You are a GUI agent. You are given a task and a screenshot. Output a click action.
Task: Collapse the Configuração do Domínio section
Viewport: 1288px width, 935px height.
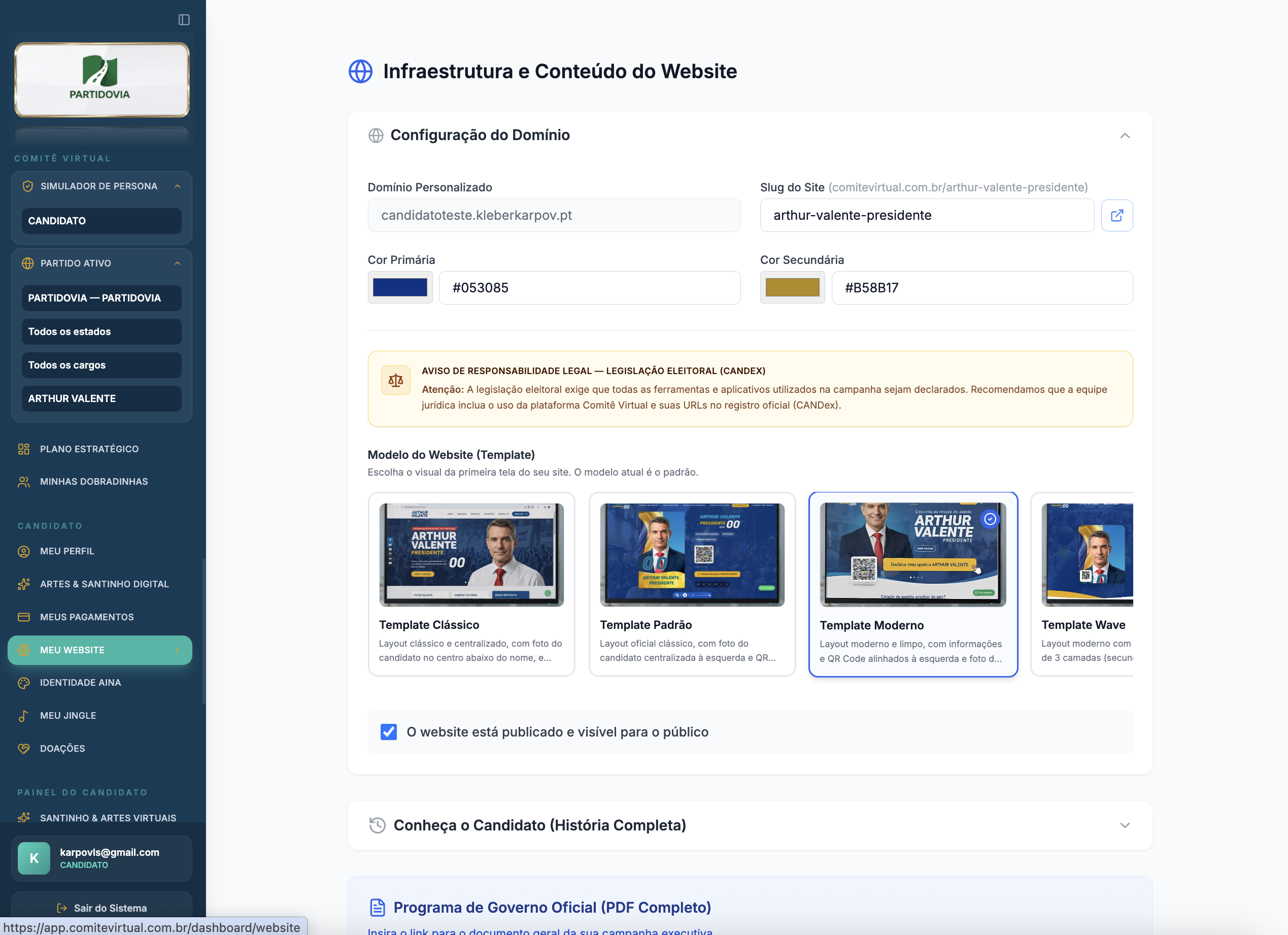[x=1125, y=136]
